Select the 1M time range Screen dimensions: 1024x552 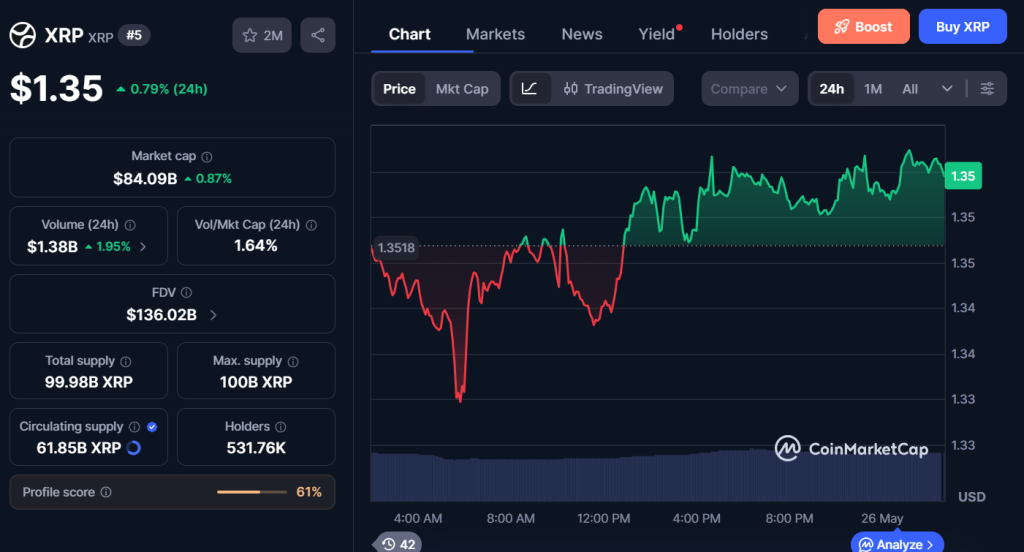(x=873, y=89)
